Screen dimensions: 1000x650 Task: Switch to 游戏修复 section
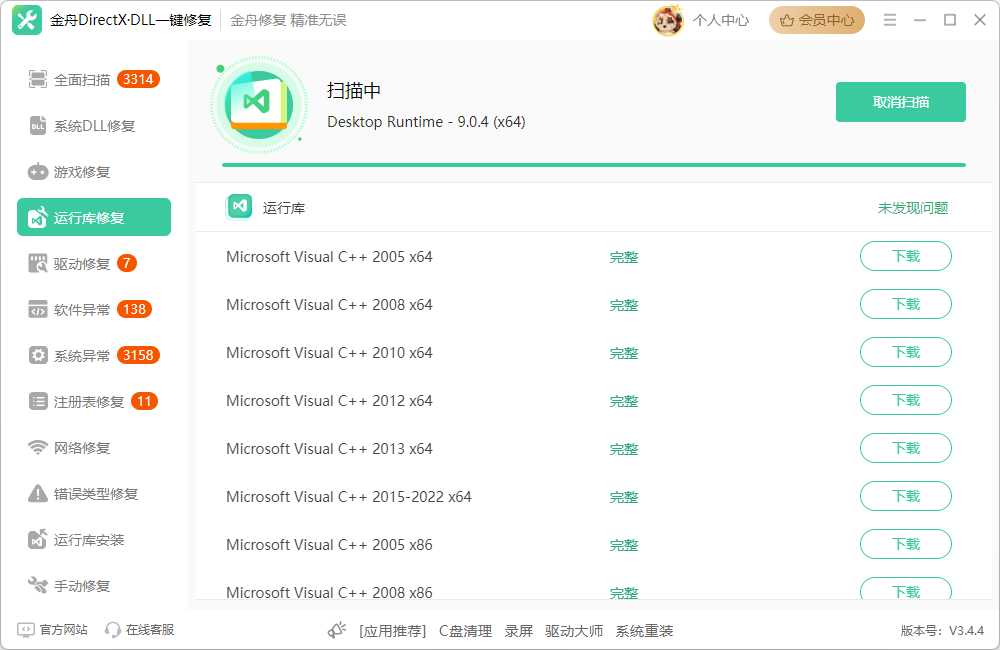[x=94, y=172]
